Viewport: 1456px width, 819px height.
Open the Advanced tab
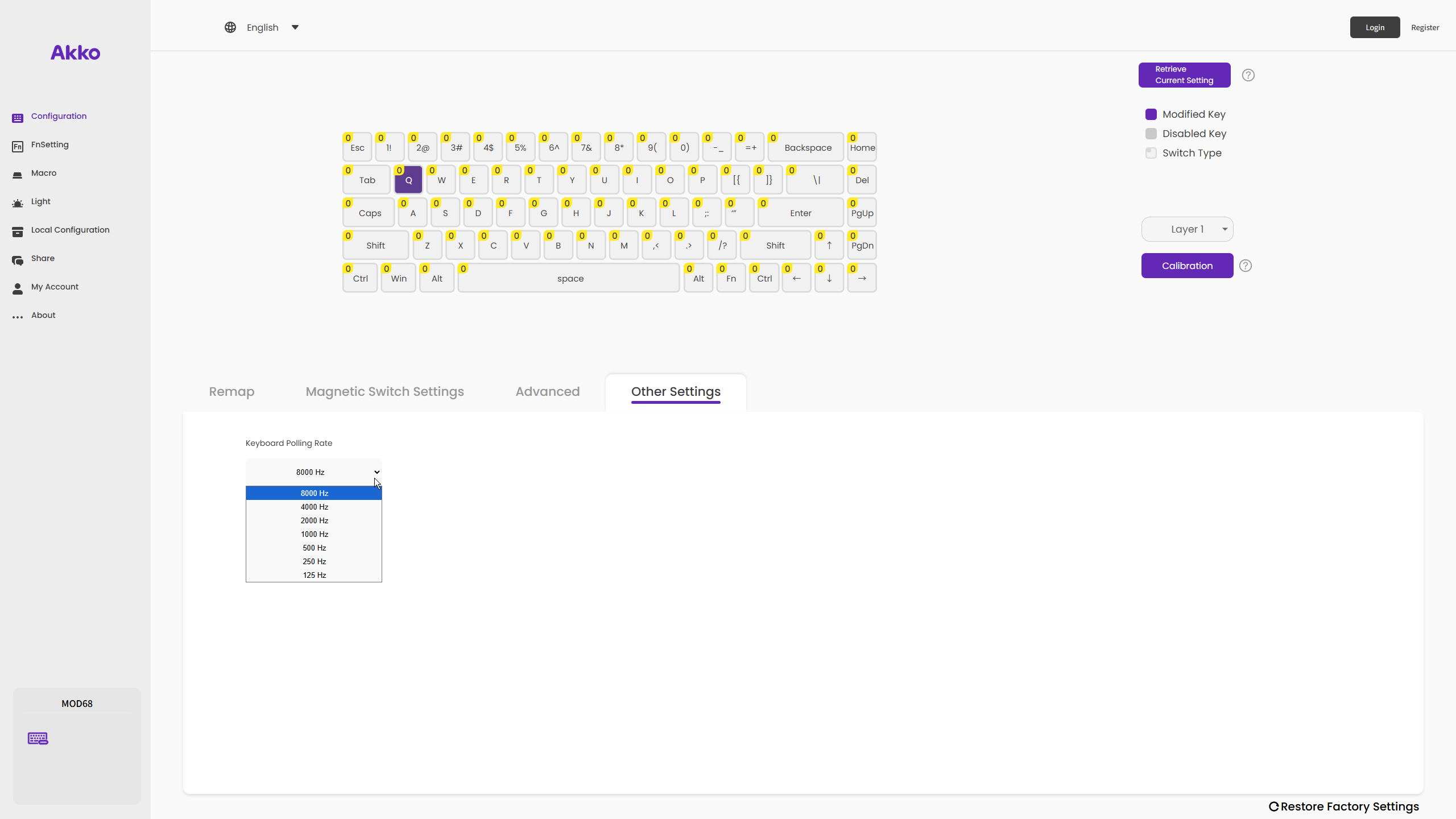548,391
